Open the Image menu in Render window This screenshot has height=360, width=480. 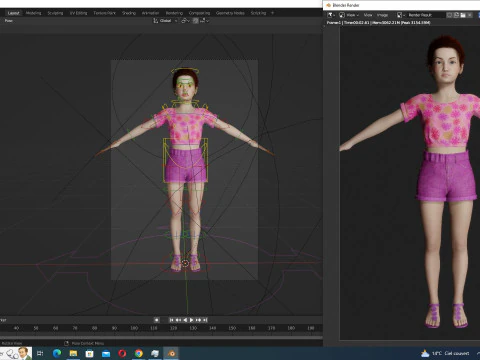tap(382, 15)
